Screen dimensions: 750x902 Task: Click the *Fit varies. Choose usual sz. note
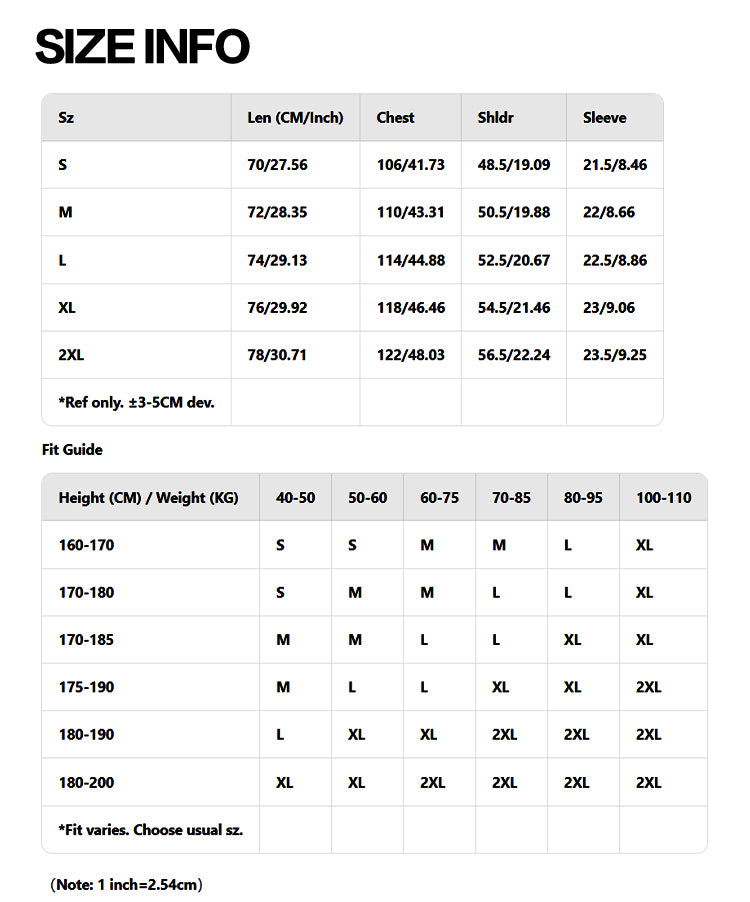tap(150, 829)
